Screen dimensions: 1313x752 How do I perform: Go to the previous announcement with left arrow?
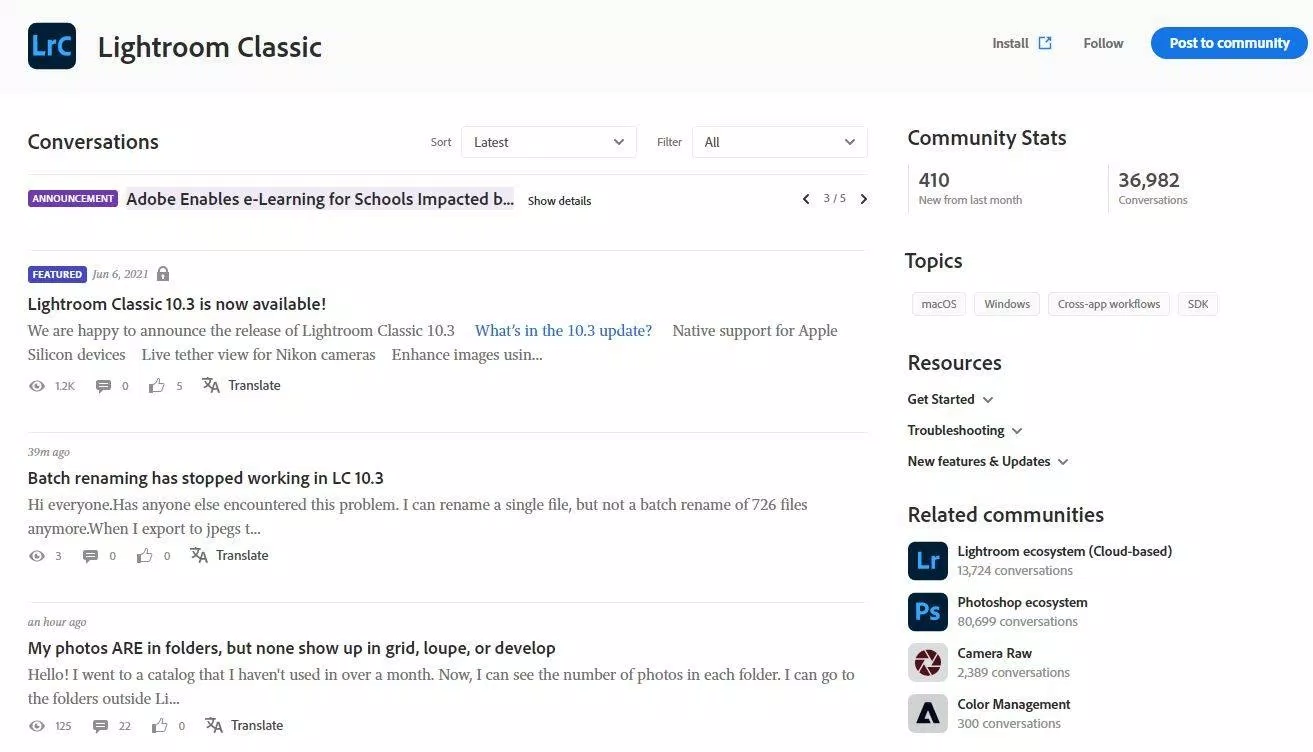pyautogui.click(x=806, y=199)
